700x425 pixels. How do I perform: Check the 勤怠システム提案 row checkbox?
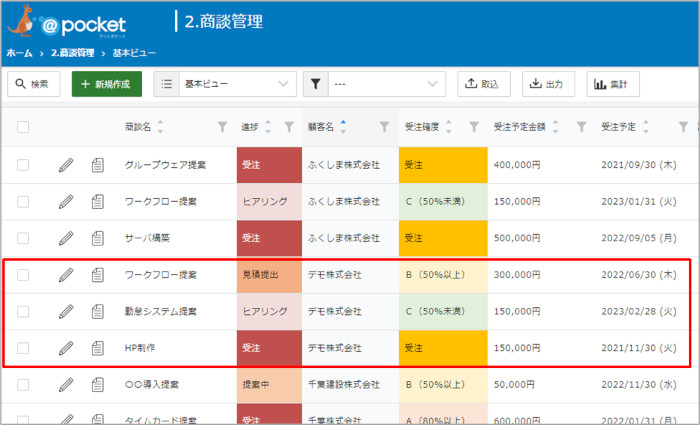coord(23,312)
